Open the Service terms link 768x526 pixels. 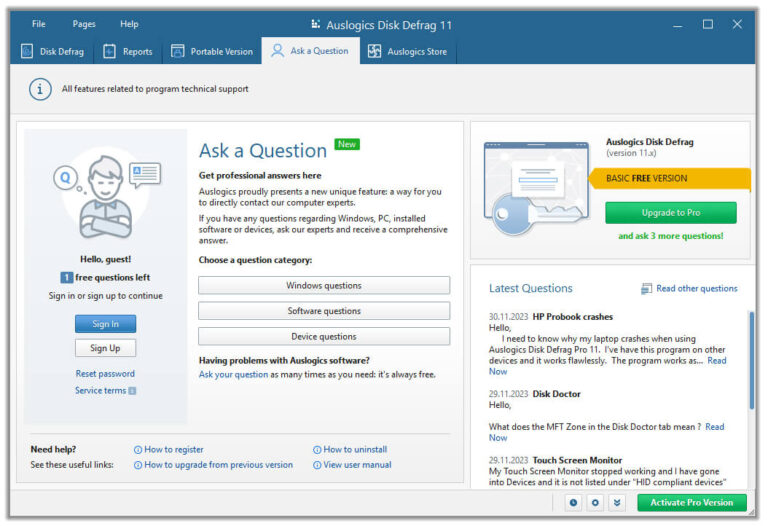point(100,390)
